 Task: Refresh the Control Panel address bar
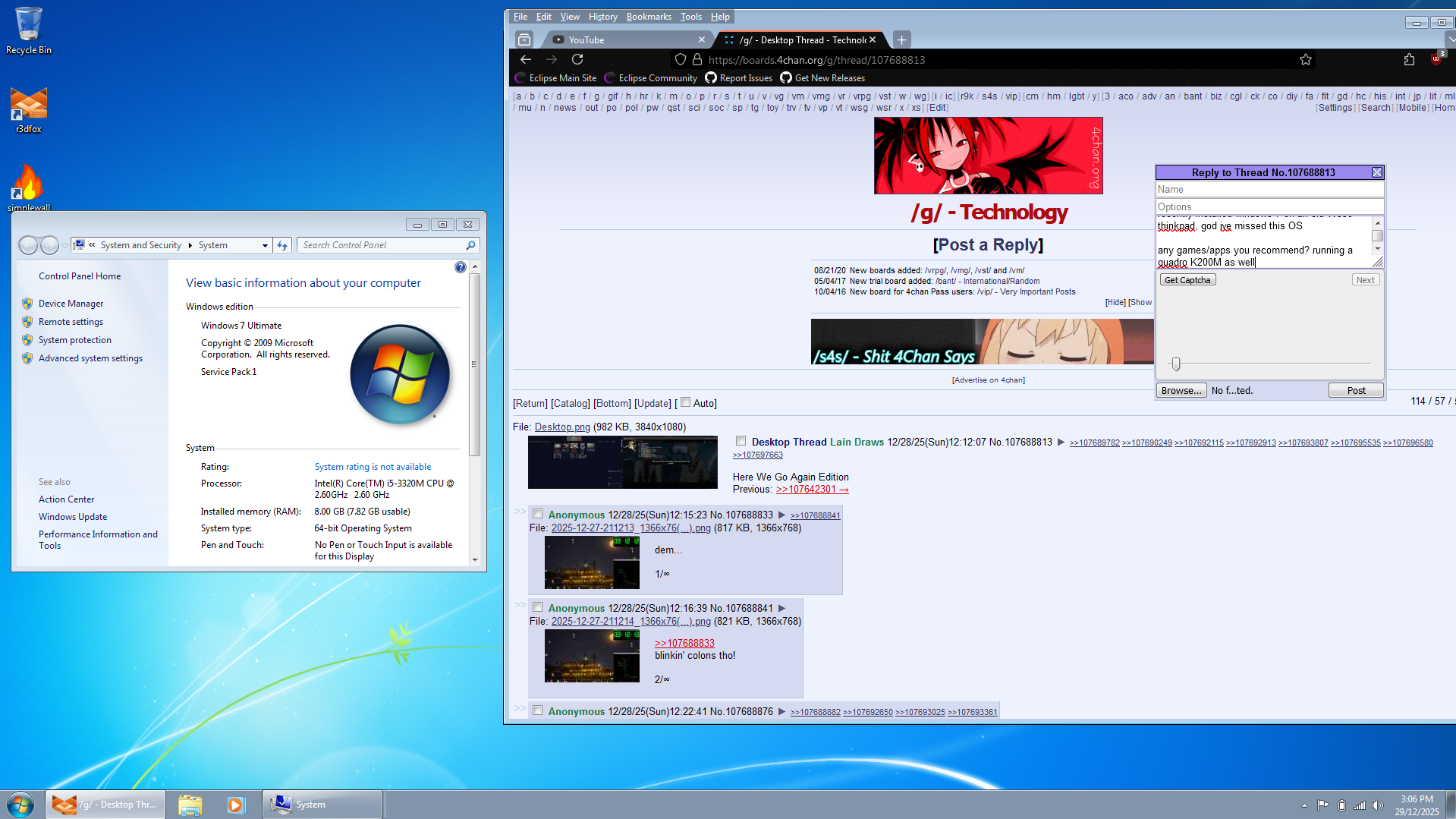tap(282, 245)
